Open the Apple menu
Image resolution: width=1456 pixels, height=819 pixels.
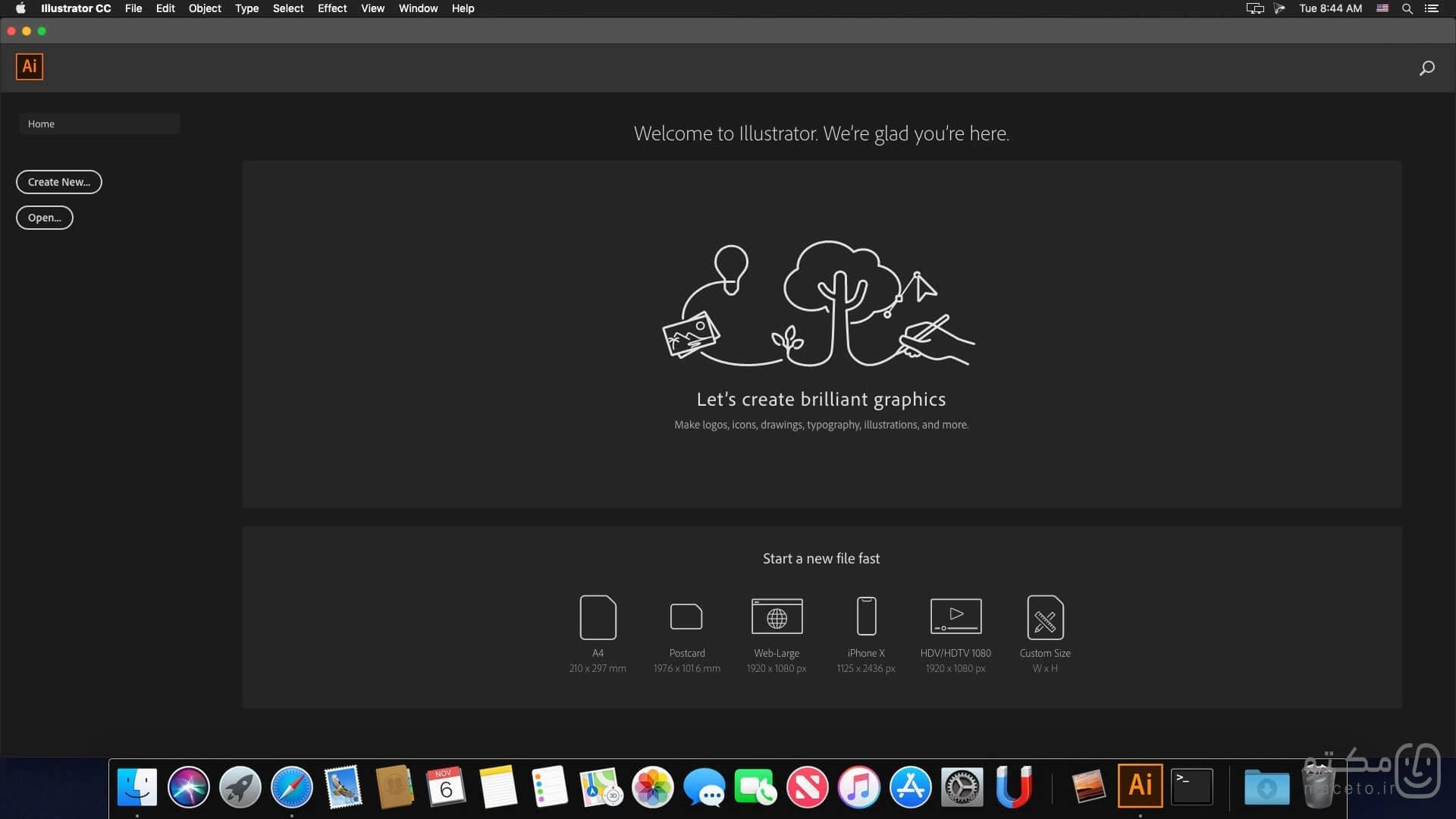[20, 8]
